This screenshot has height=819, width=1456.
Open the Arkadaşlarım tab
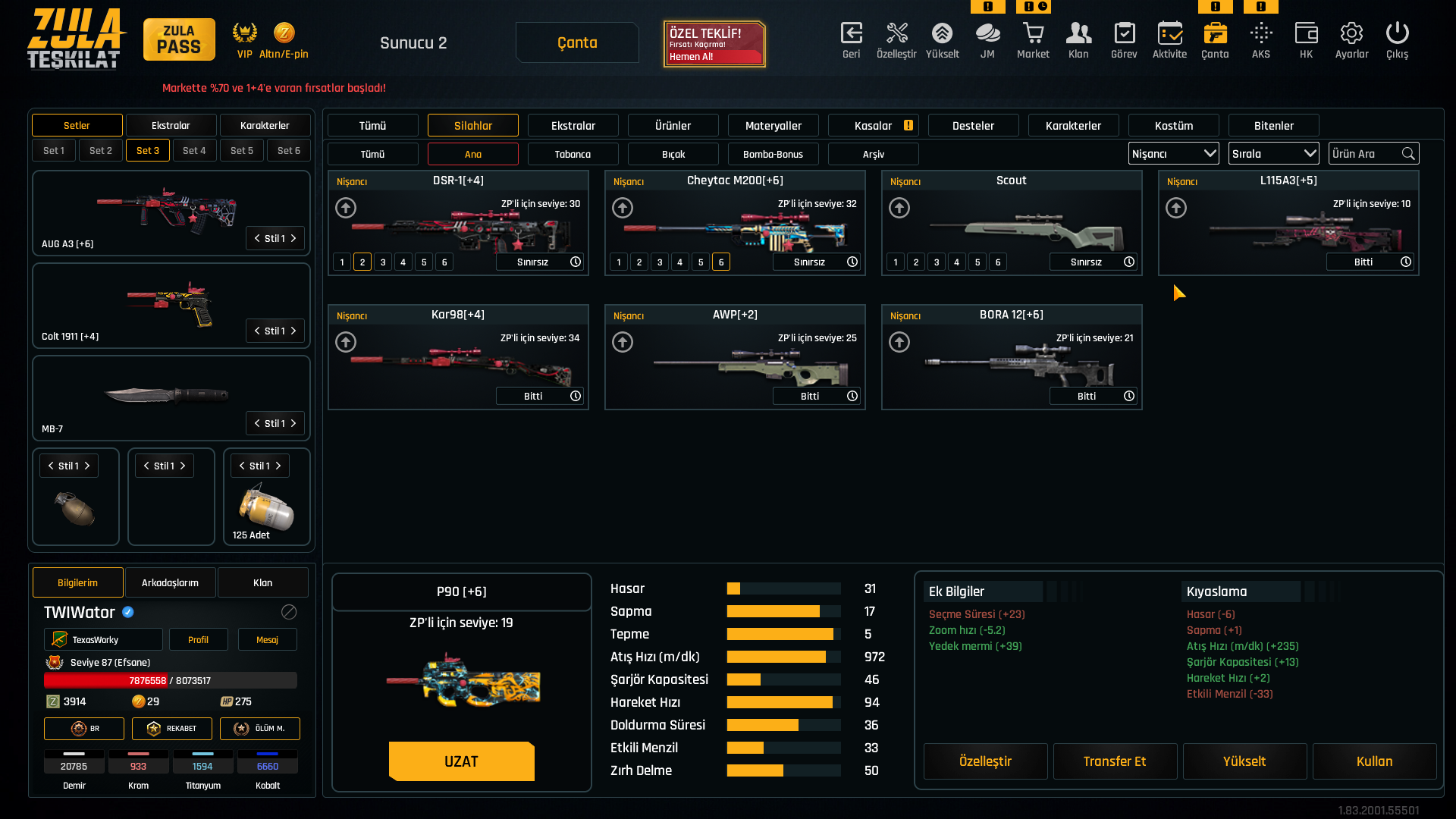tap(171, 582)
